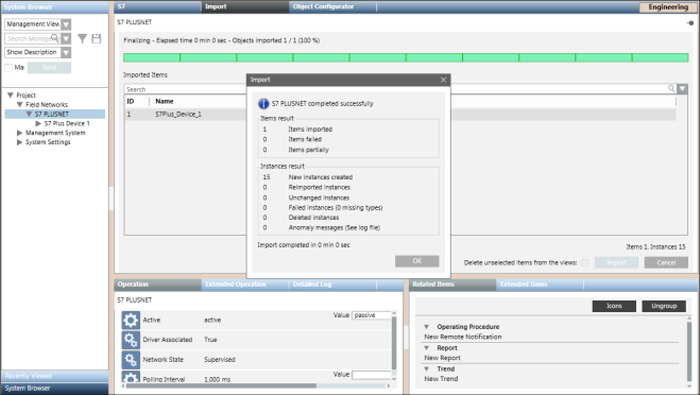Click the blue info icon in Import dialog
700x395 pixels.
point(263,104)
